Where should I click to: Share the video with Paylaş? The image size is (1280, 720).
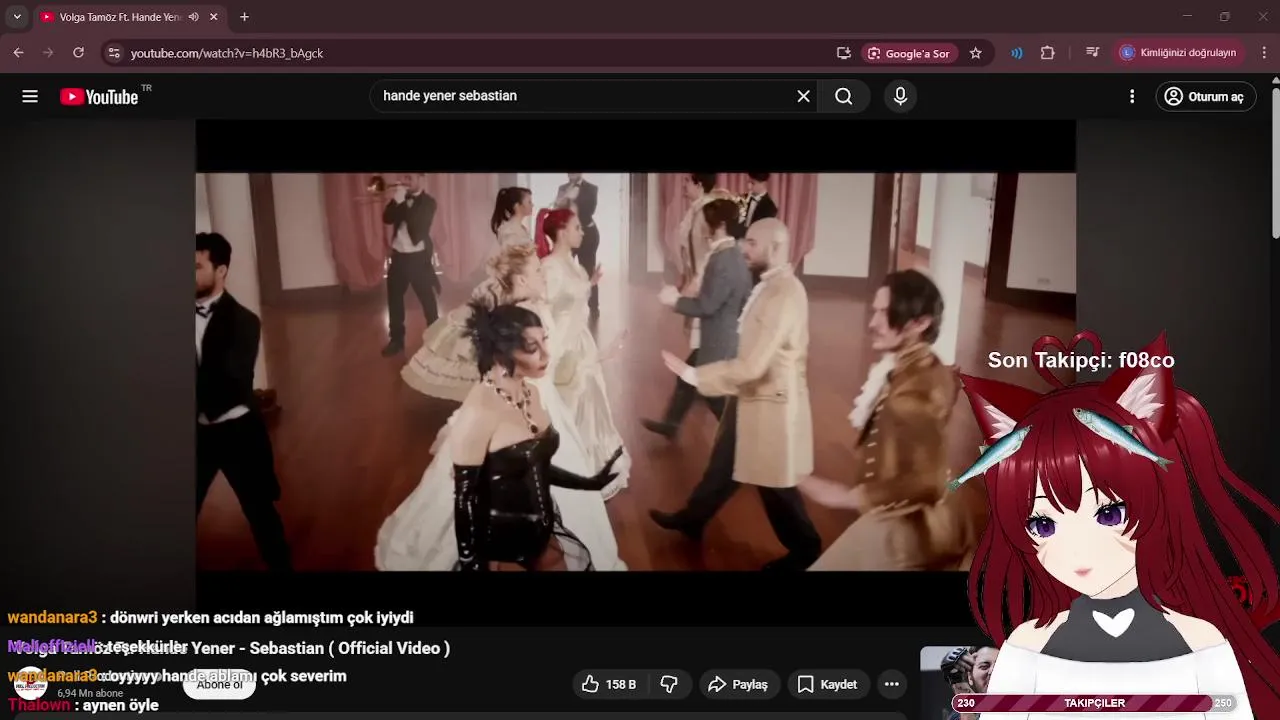[x=738, y=684]
